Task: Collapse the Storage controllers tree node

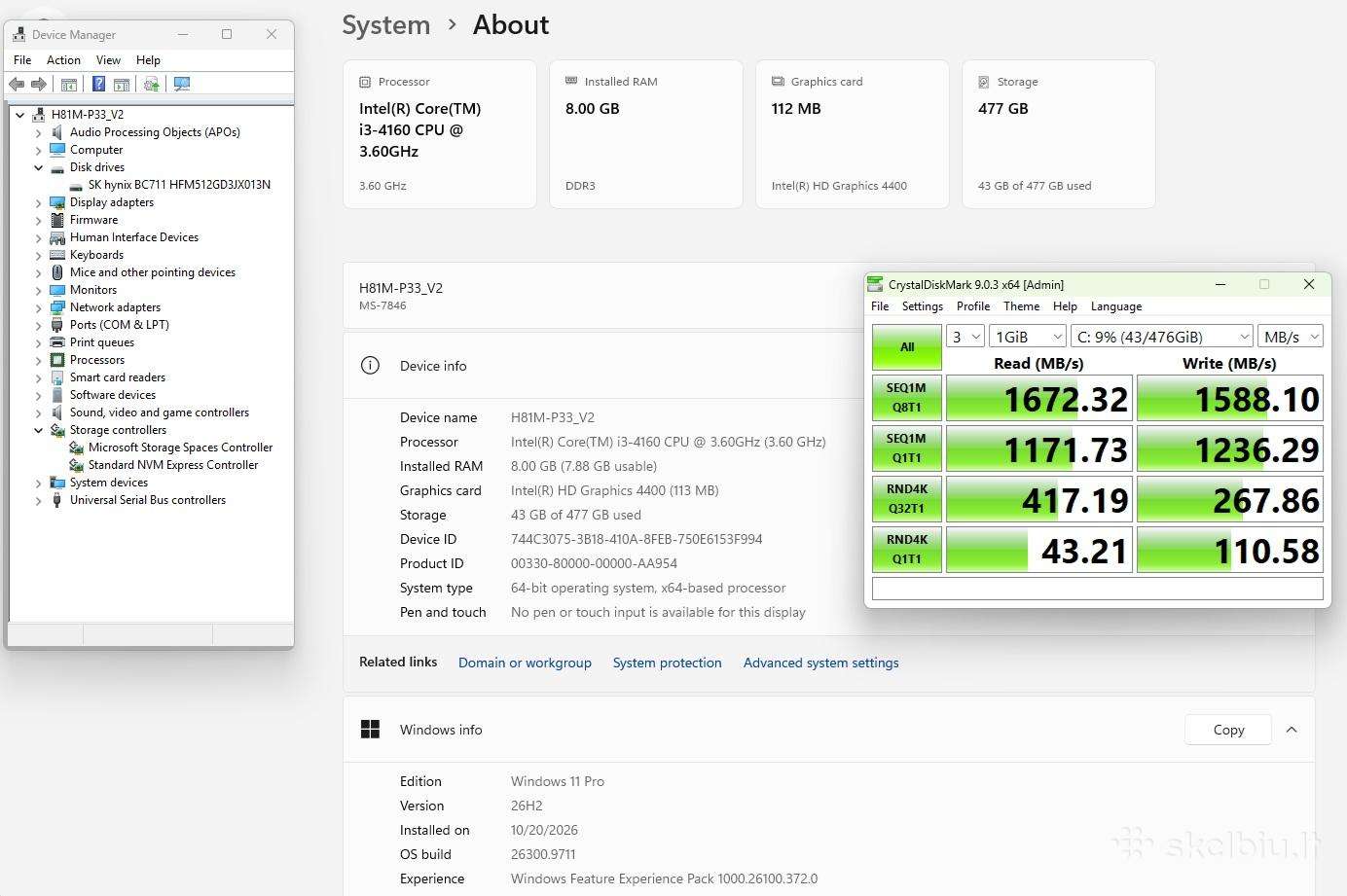Action: tap(39, 430)
